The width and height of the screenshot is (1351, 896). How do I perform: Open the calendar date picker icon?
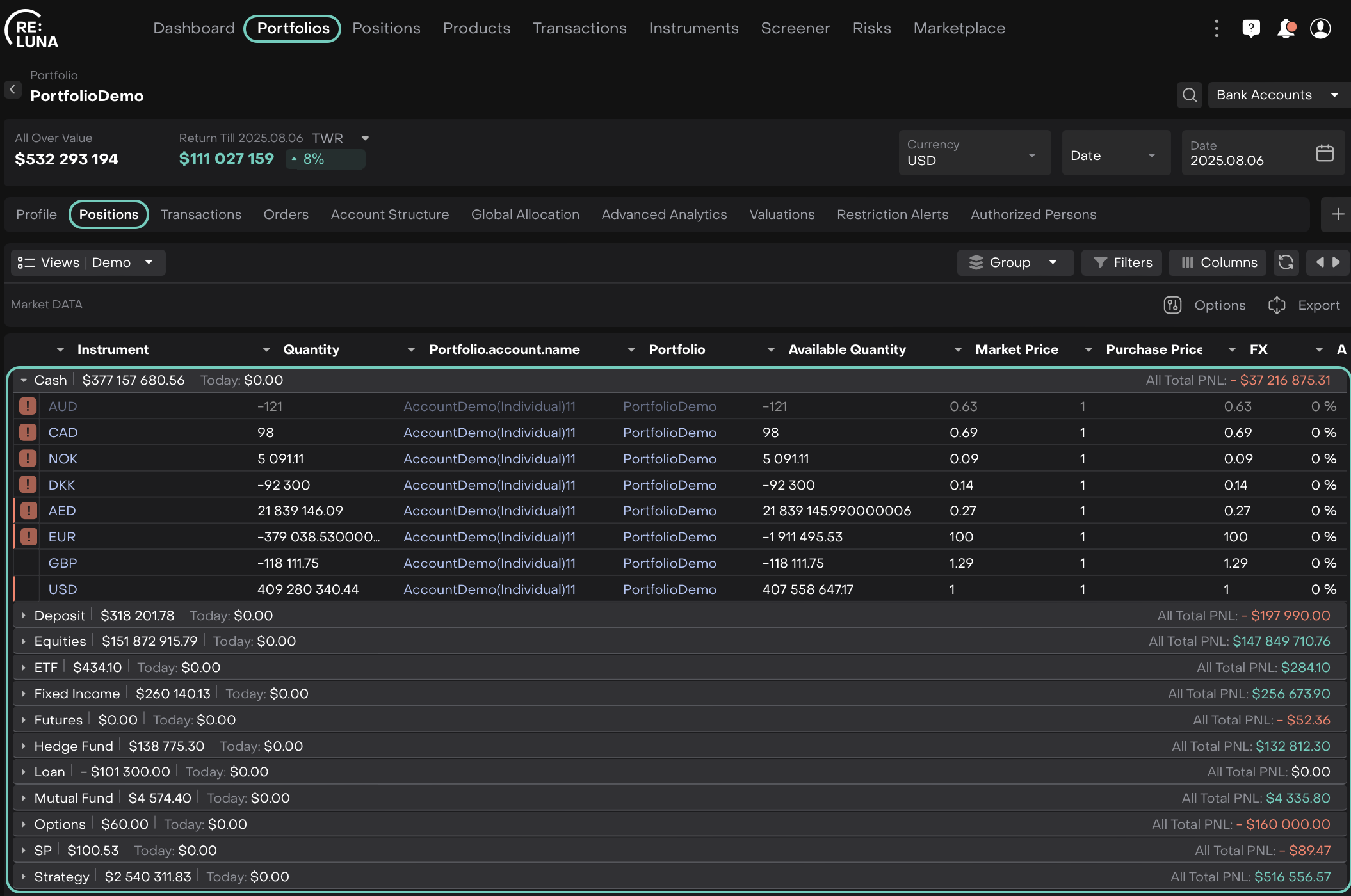pyautogui.click(x=1325, y=153)
